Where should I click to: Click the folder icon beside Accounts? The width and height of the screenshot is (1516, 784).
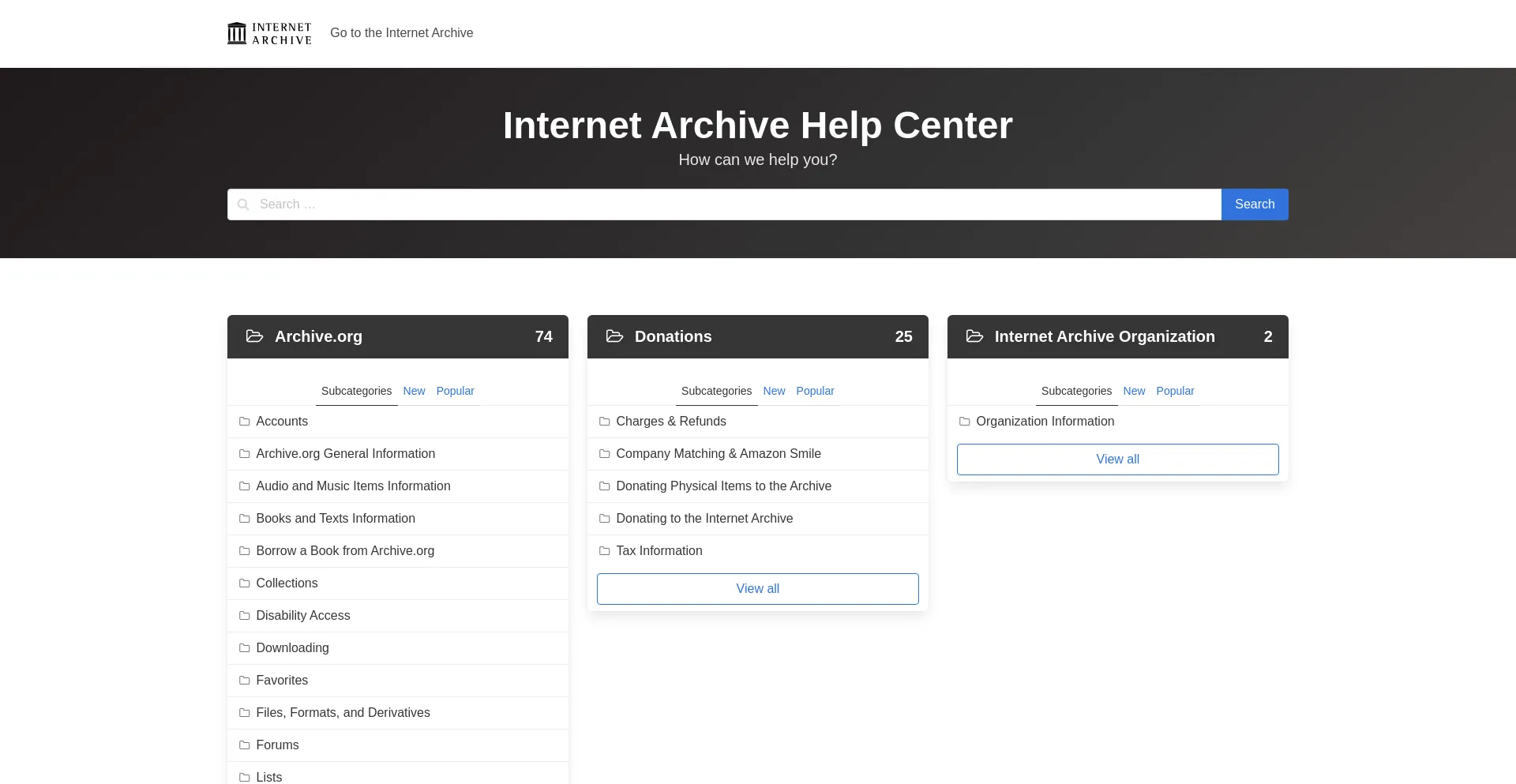coord(245,422)
